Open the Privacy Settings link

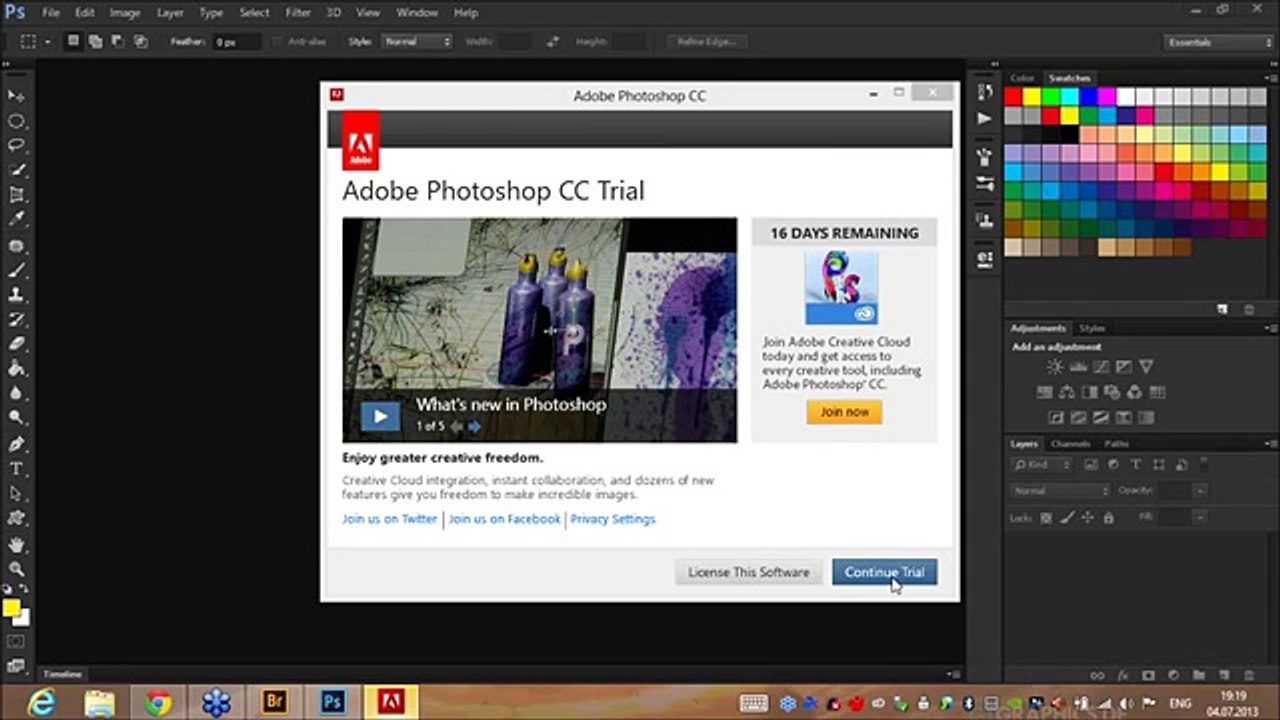pyautogui.click(x=613, y=519)
